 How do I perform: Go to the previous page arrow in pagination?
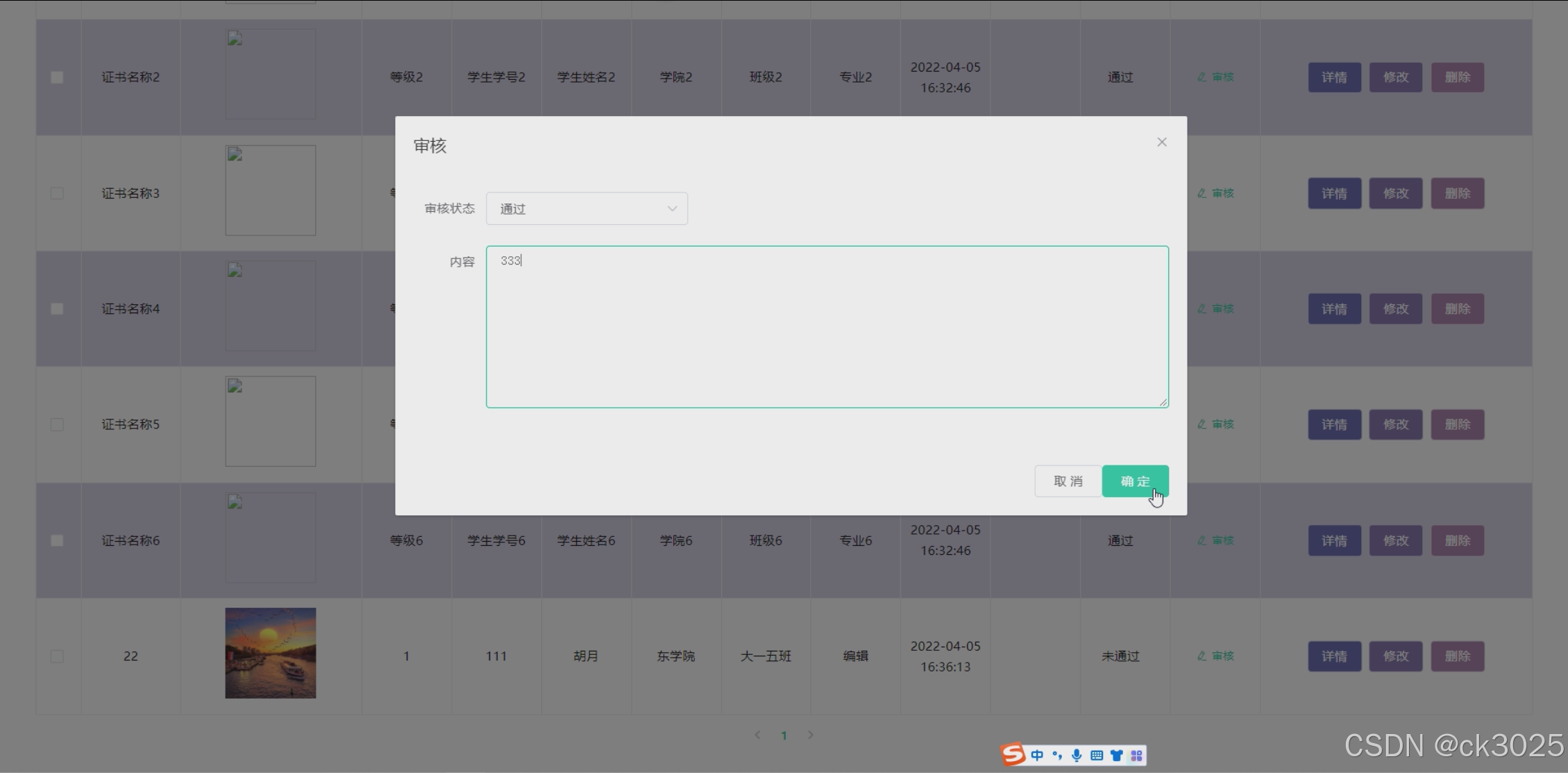[757, 735]
